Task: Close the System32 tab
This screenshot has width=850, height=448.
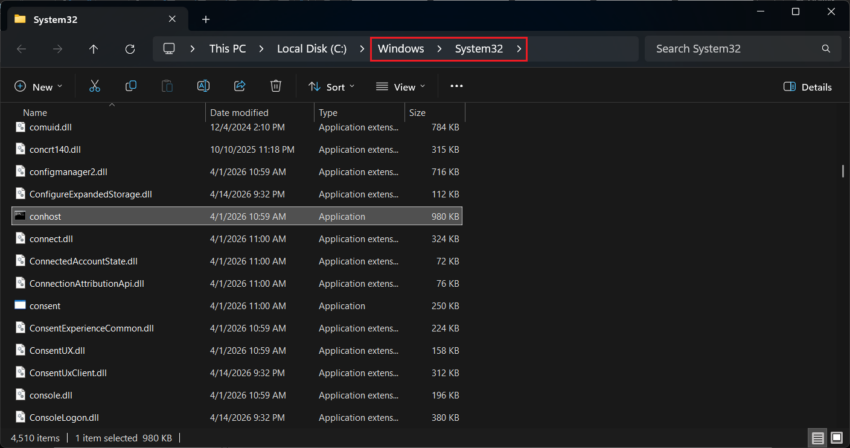Action: pos(172,19)
